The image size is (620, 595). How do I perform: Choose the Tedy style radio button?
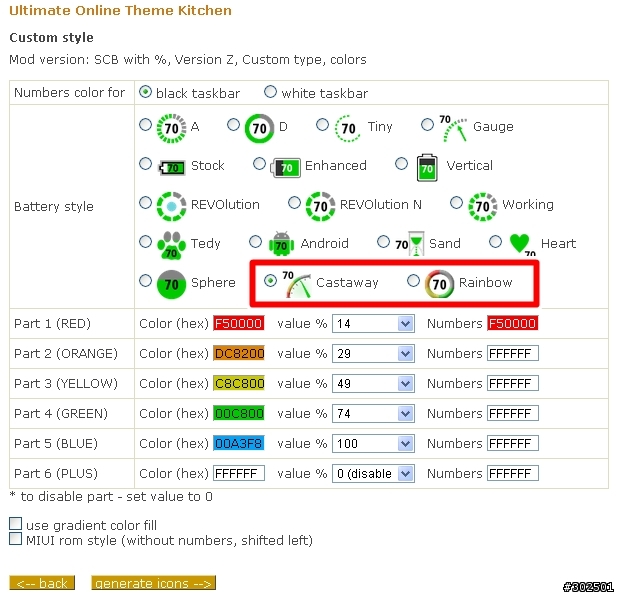[x=146, y=242]
